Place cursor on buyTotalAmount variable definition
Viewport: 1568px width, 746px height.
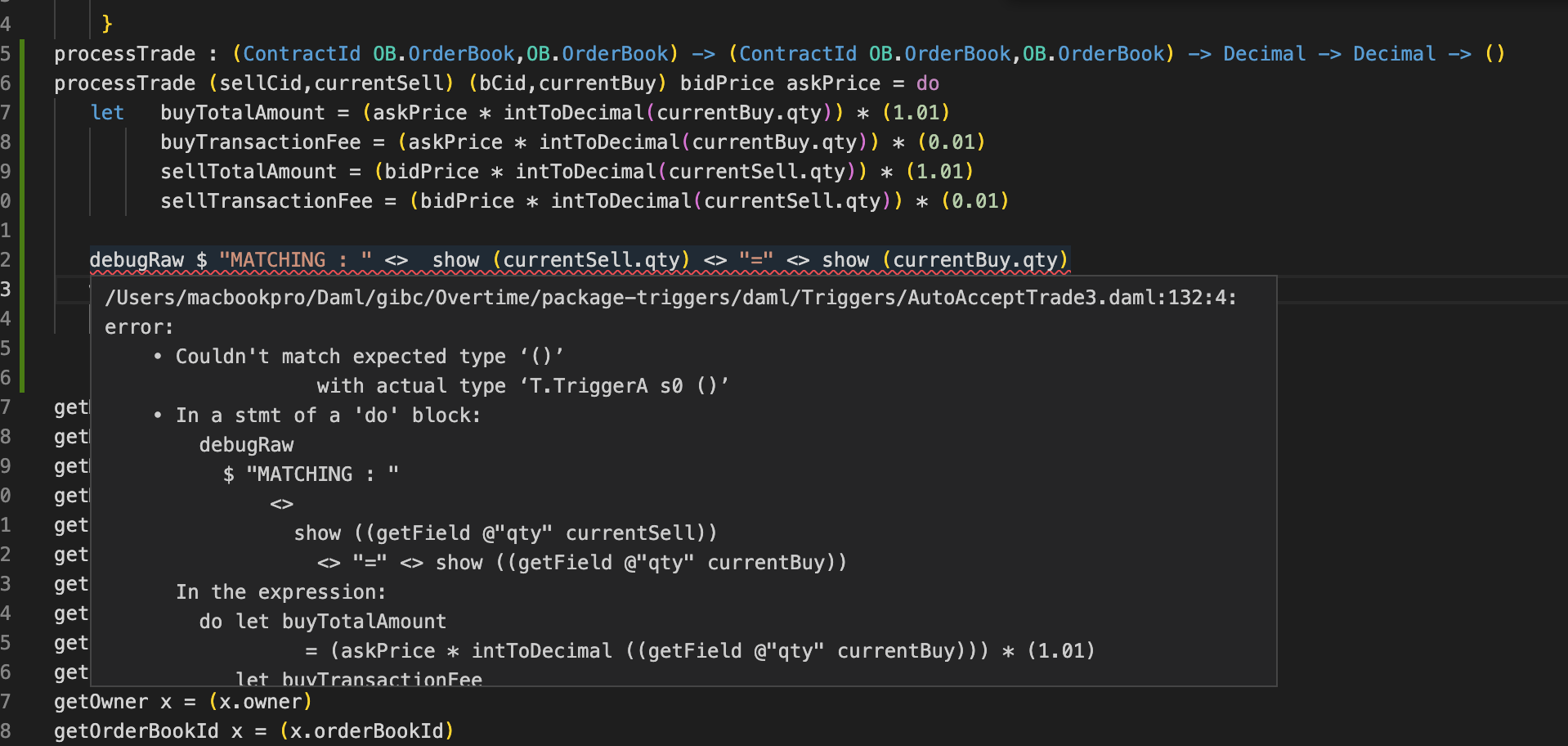[x=242, y=113]
